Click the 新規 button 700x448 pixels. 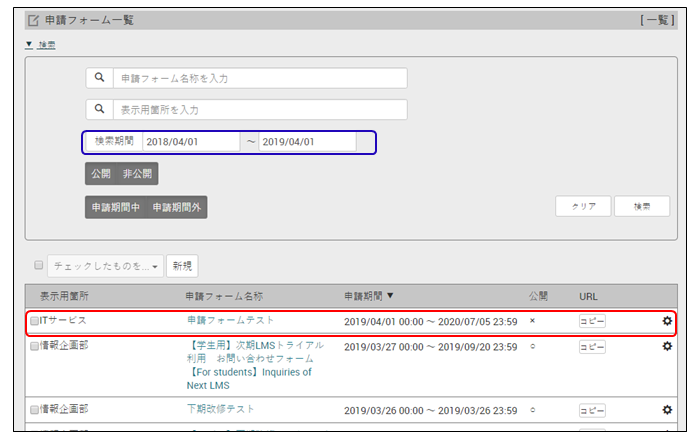coord(182,266)
